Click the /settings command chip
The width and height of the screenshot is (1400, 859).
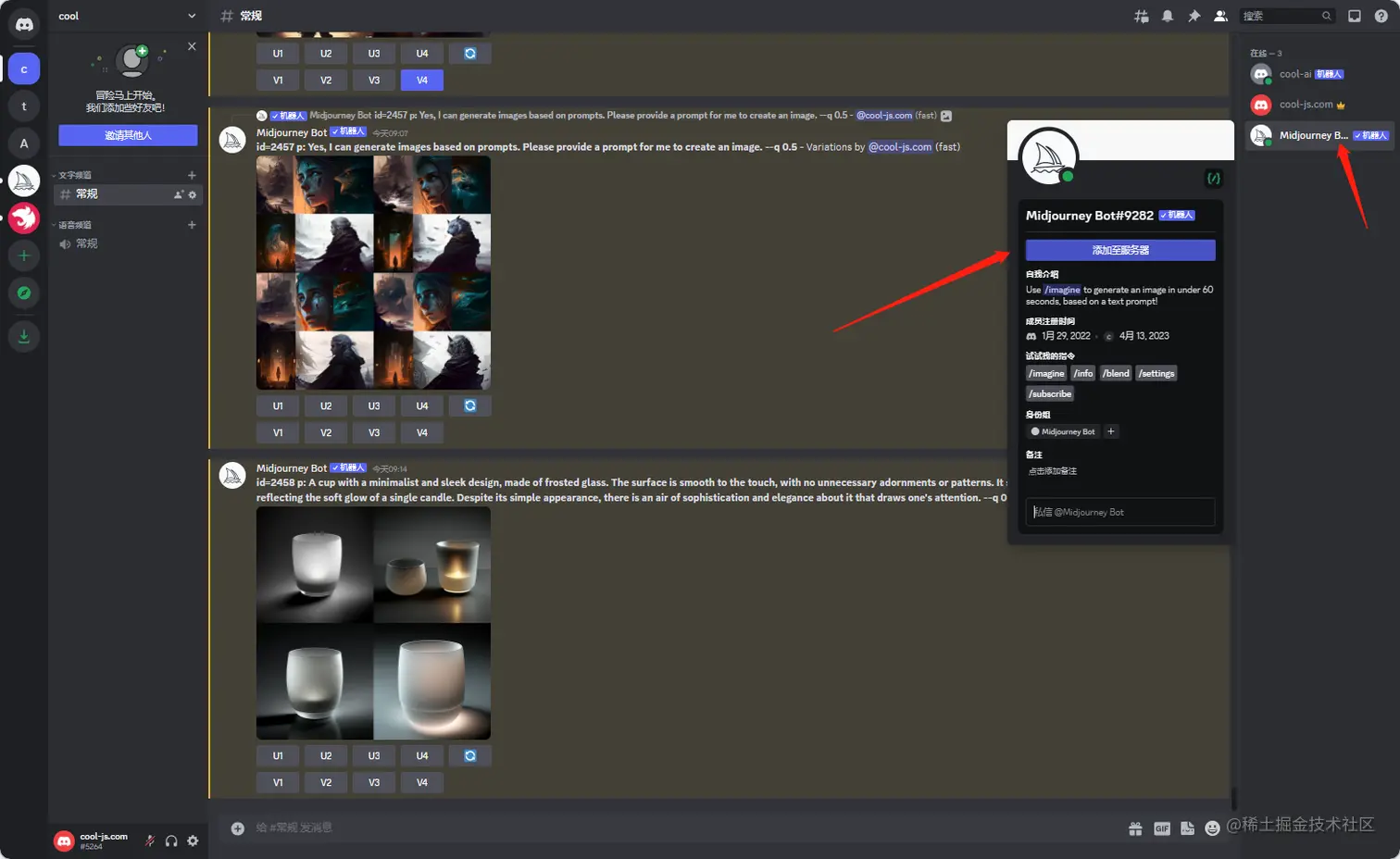click(x=1156, y=373)
